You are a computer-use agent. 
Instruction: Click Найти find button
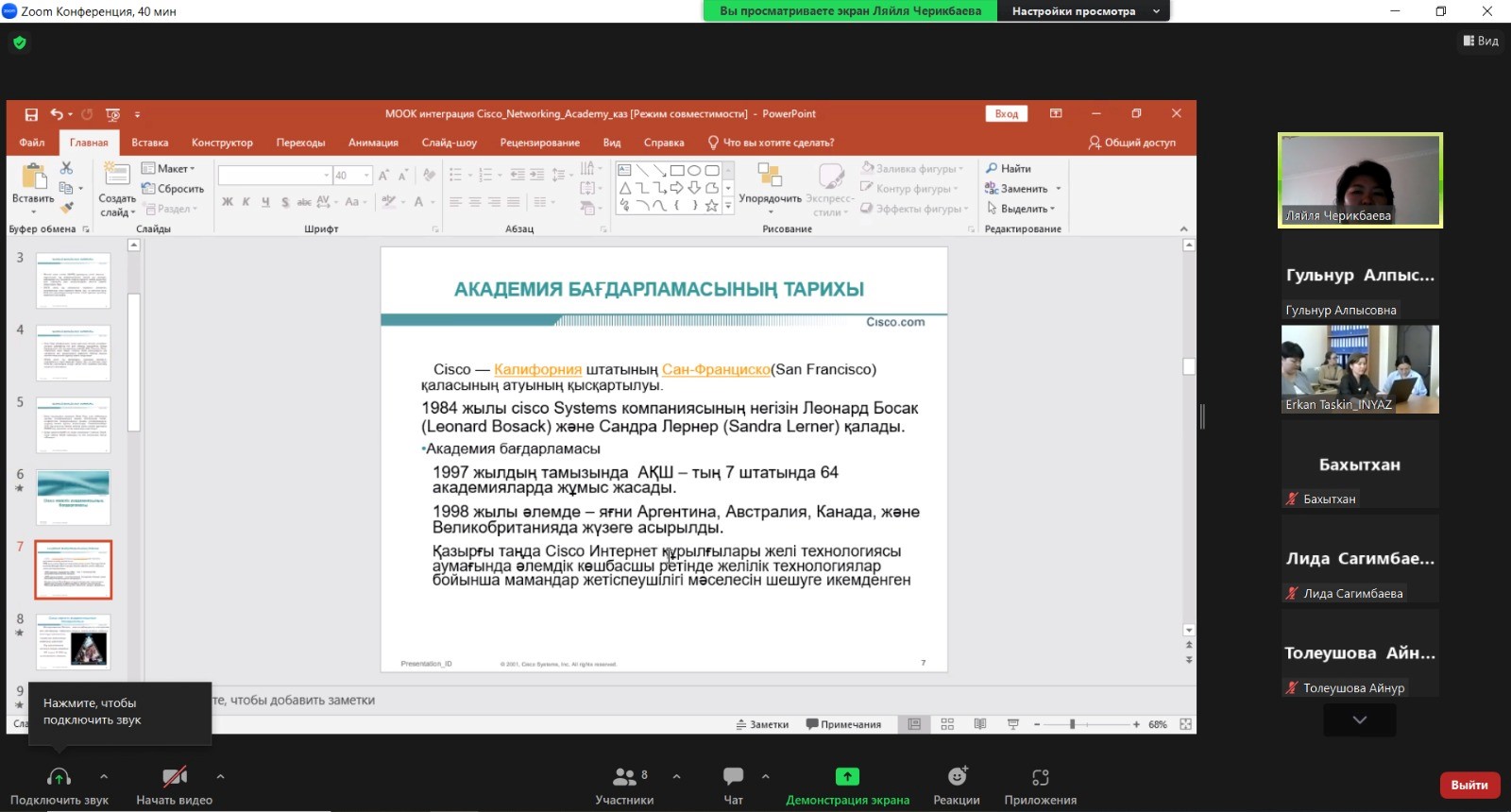point(1009,168)
